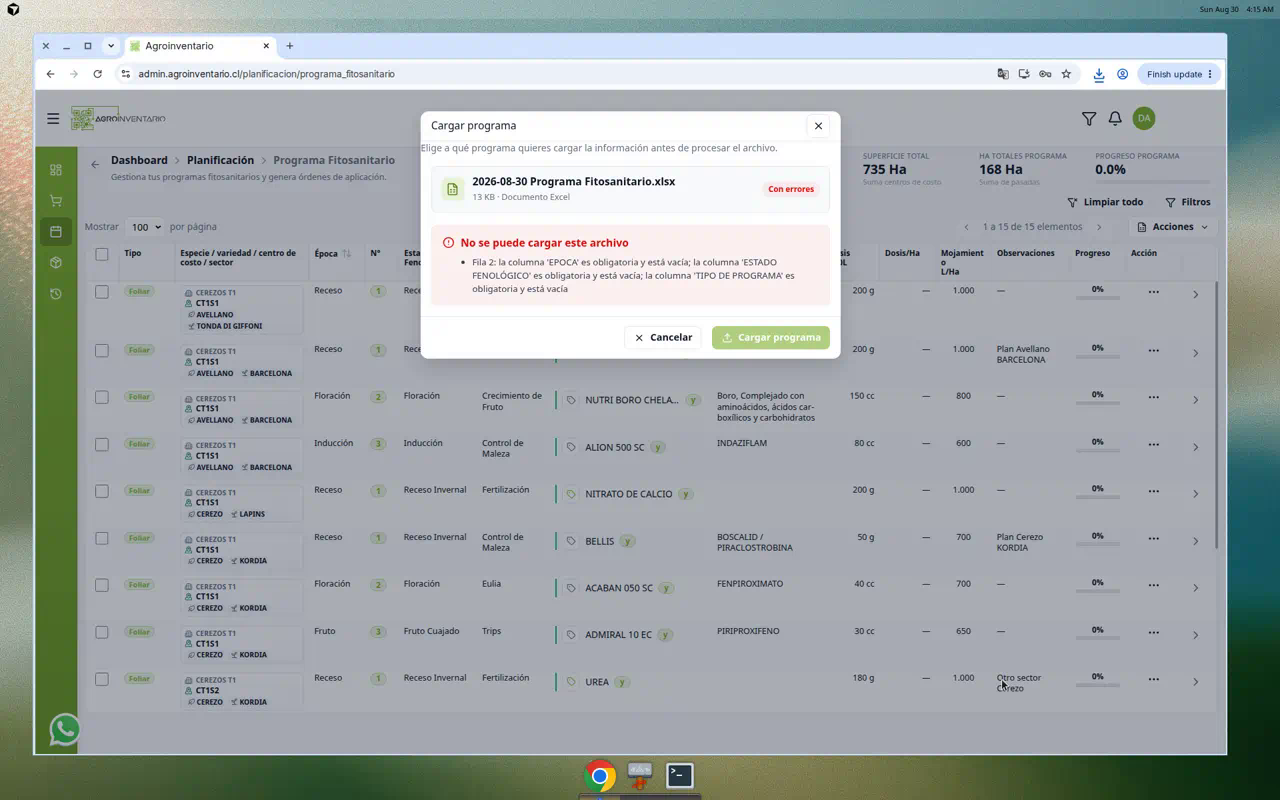Open the Terminal from the dock
This screenshot has height=800, width=1280.
pos(680,775)
